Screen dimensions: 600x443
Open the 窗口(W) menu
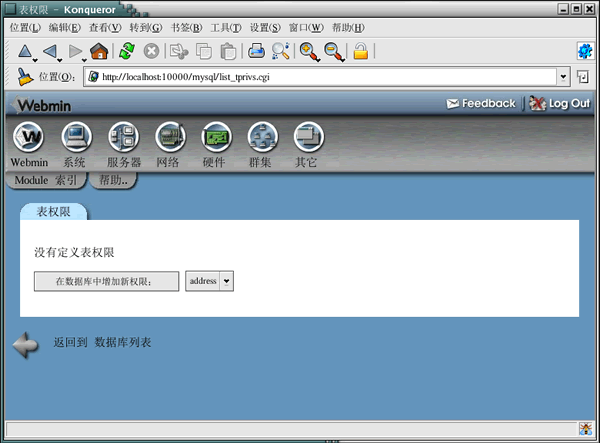[x=306, y=28]
